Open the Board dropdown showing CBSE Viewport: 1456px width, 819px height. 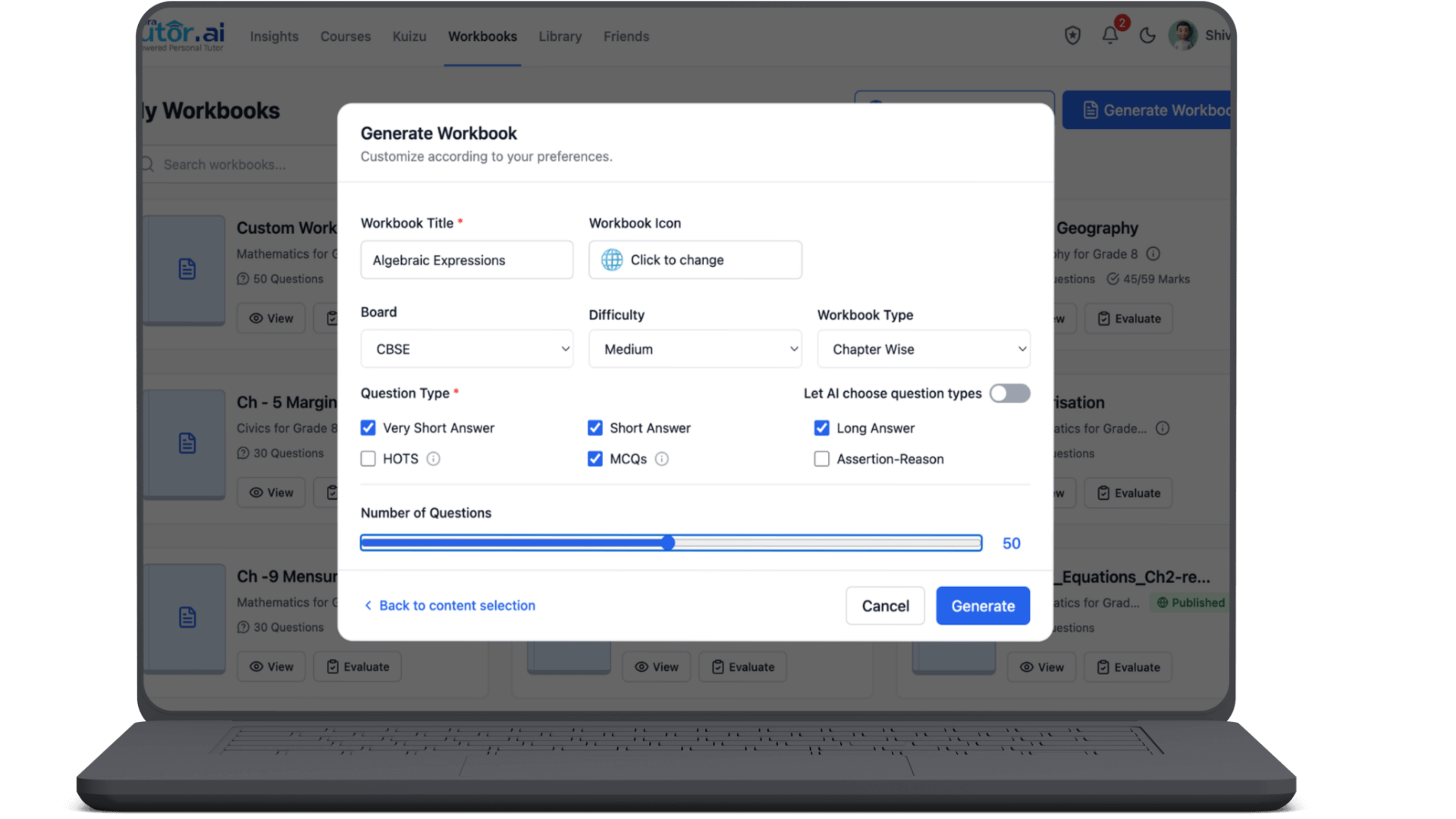pos(466,349)
